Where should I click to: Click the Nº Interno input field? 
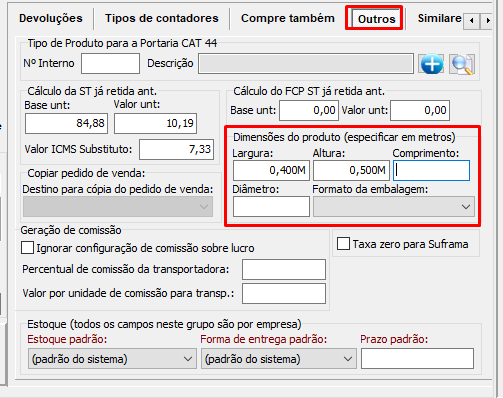[x=110, y=64]
